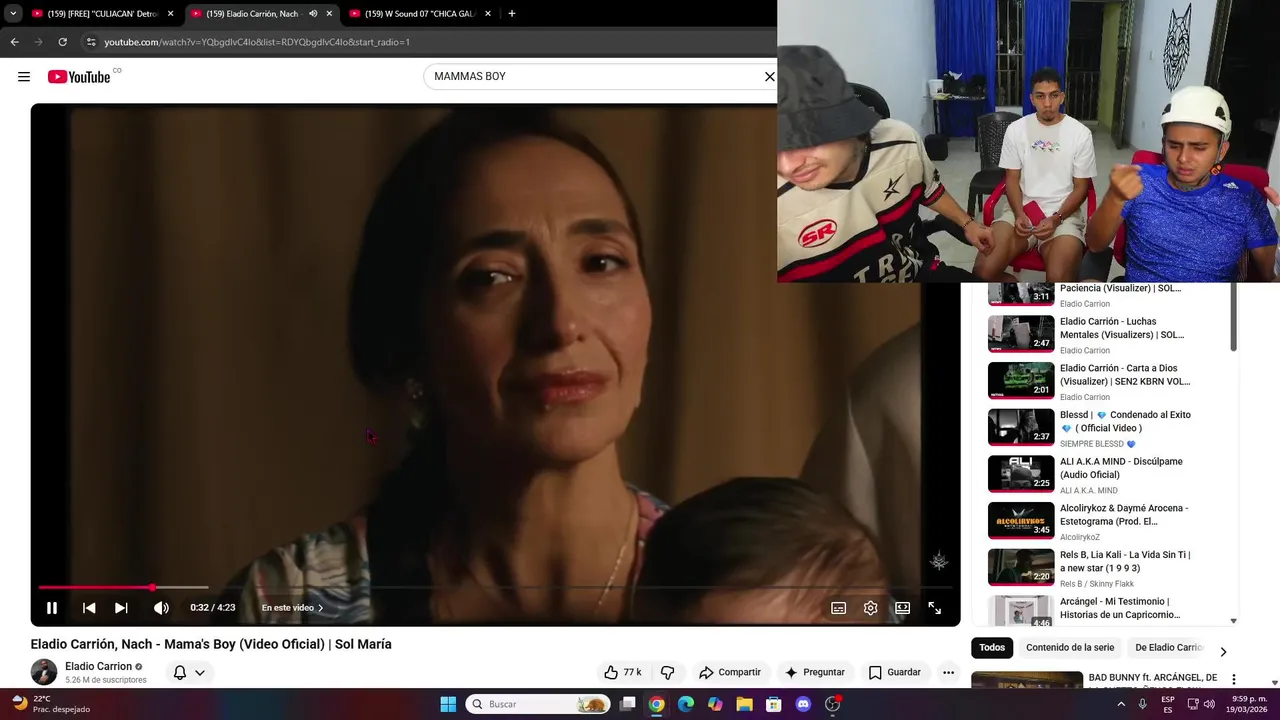The image size is (1280, 720).
Task: Open Microsoft Edge from taskbar
Action: 686,704
